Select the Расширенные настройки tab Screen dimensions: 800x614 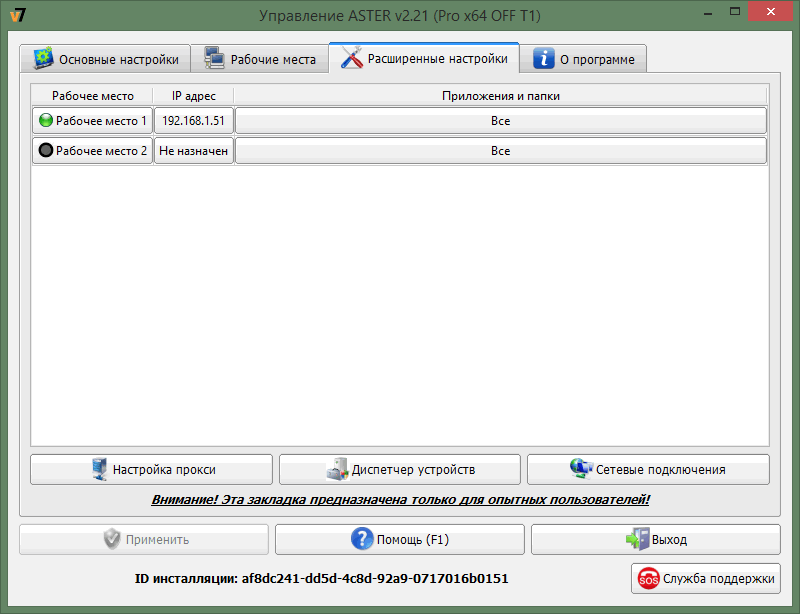coord(424,58)
